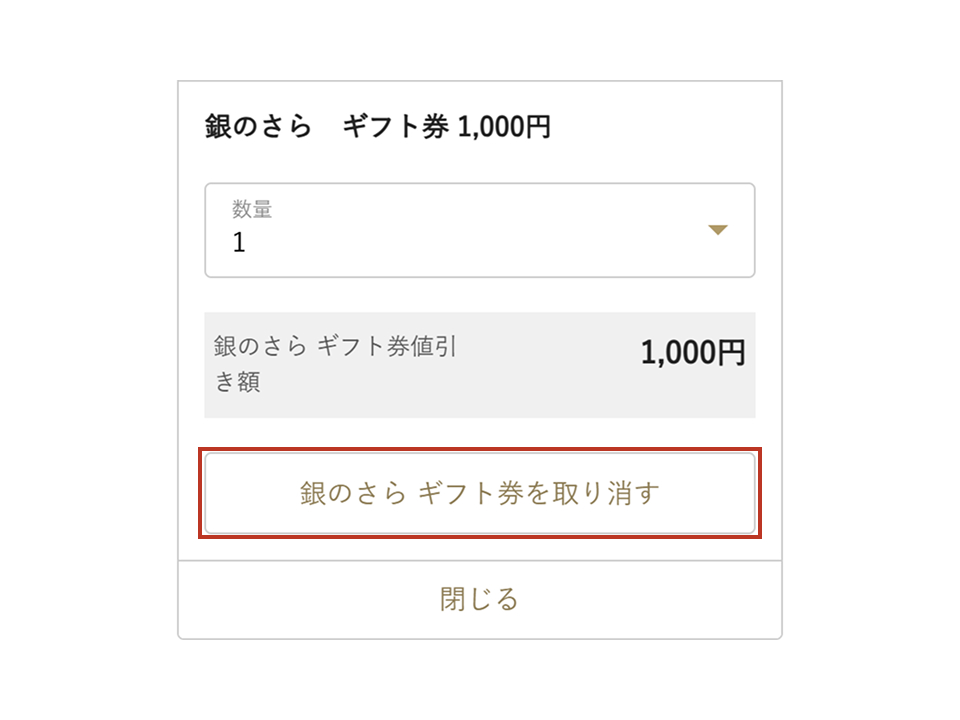Cancel the gift voucher using gold-text button
This screenshot has height=720, width=960.
coord(480,493)
